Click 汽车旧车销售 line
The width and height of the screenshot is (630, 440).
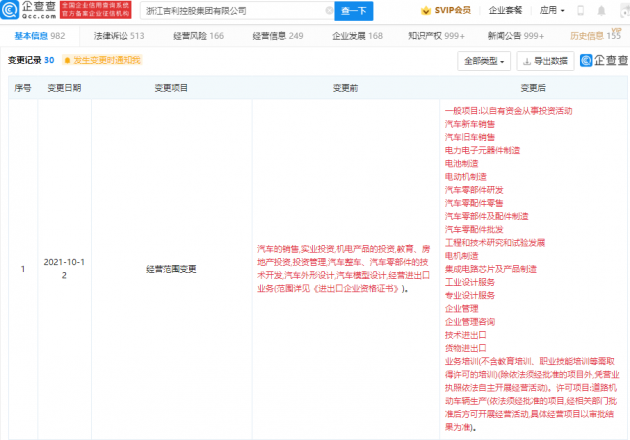point(470,137)
